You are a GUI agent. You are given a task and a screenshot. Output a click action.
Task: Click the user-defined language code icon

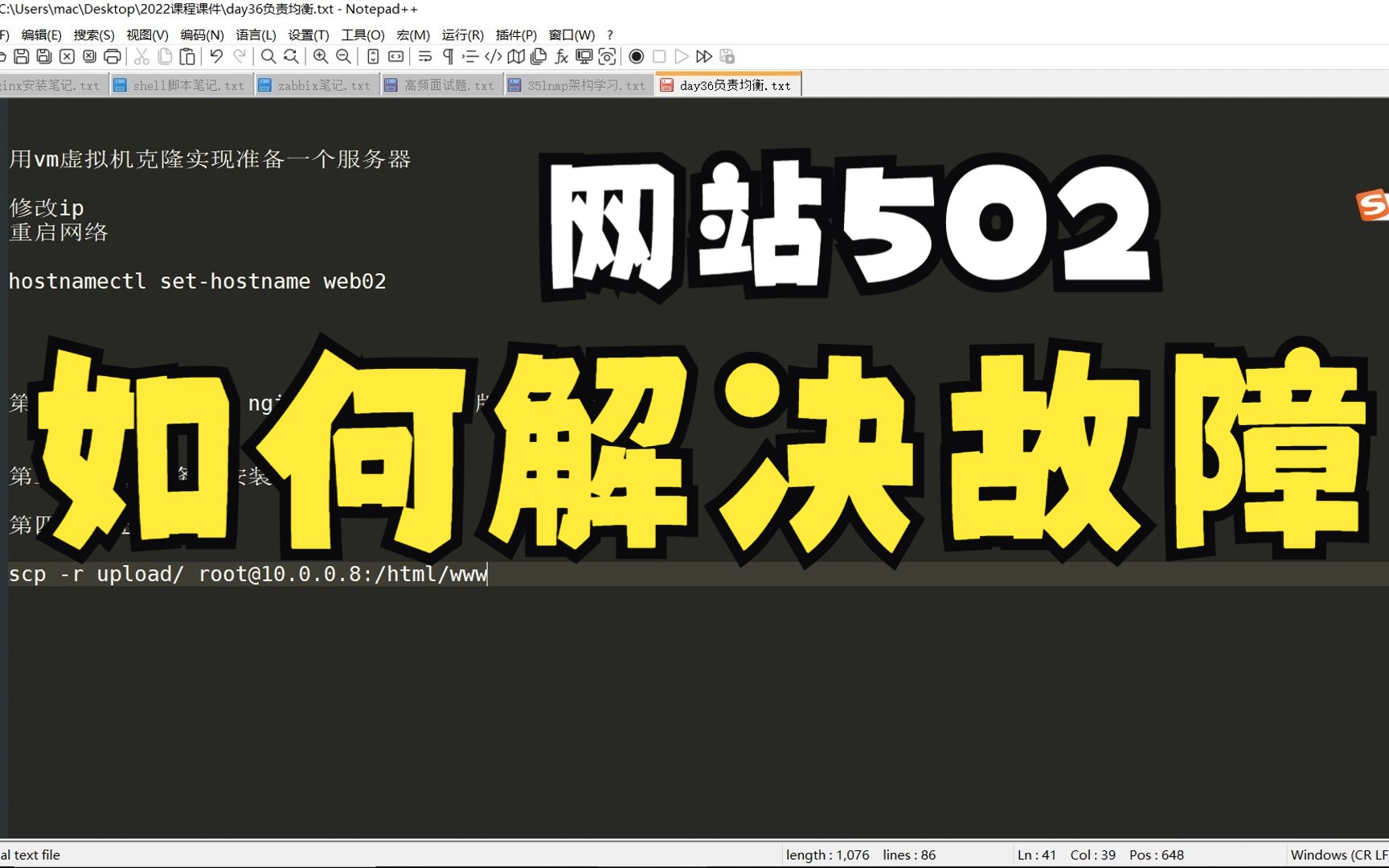pyautogui.click(x=494, y=56)
